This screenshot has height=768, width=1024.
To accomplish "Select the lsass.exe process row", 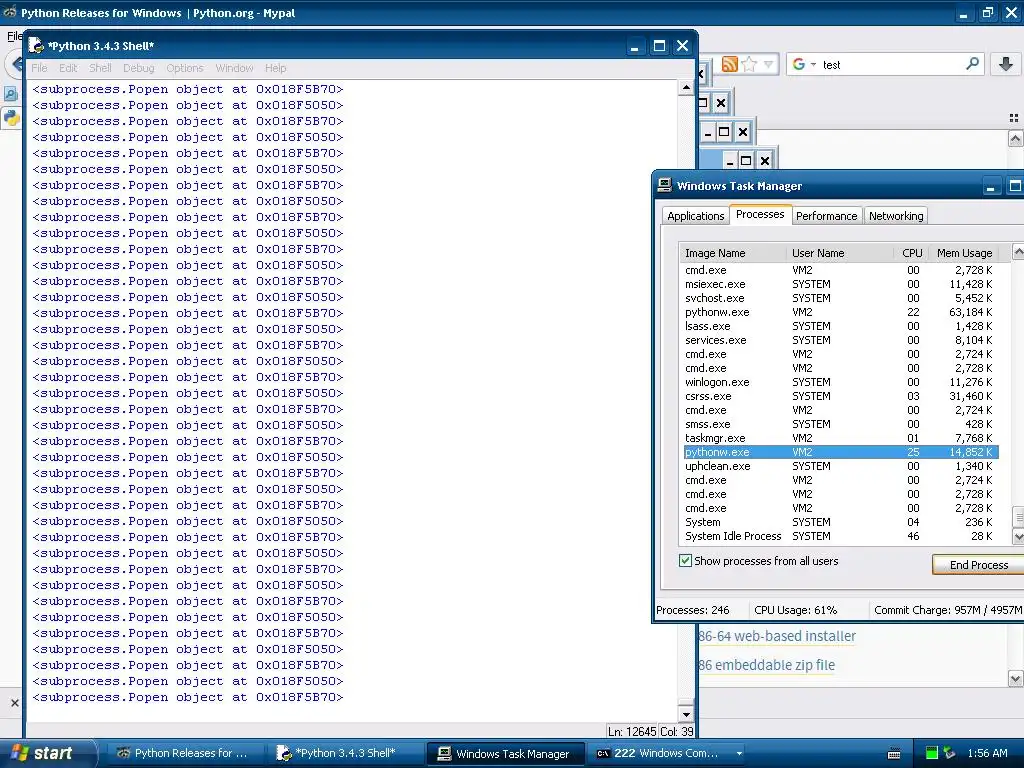I will pos(840,326).
